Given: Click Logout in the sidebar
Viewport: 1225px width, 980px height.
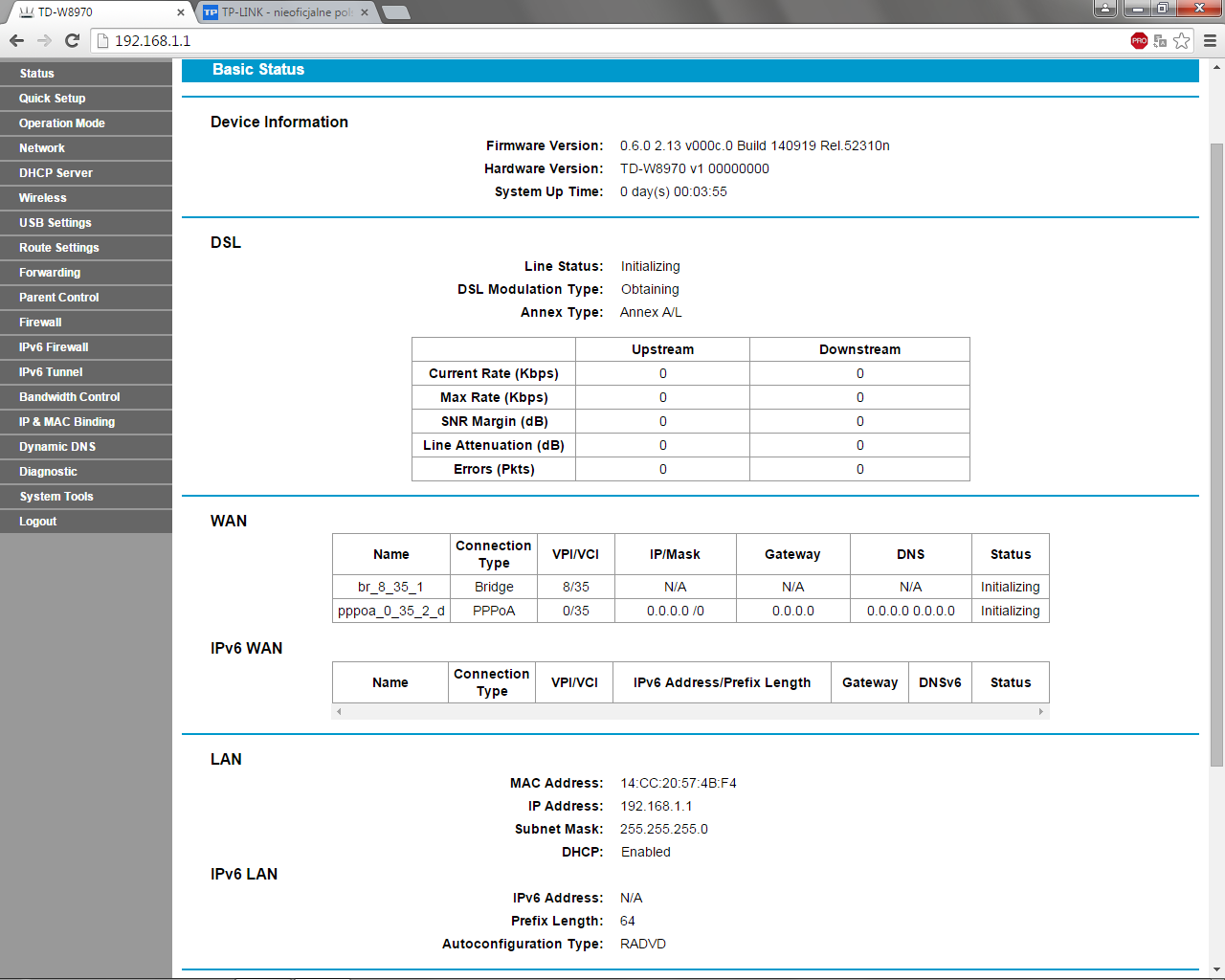Looking at the screenshot, I should tap(38, 522).
